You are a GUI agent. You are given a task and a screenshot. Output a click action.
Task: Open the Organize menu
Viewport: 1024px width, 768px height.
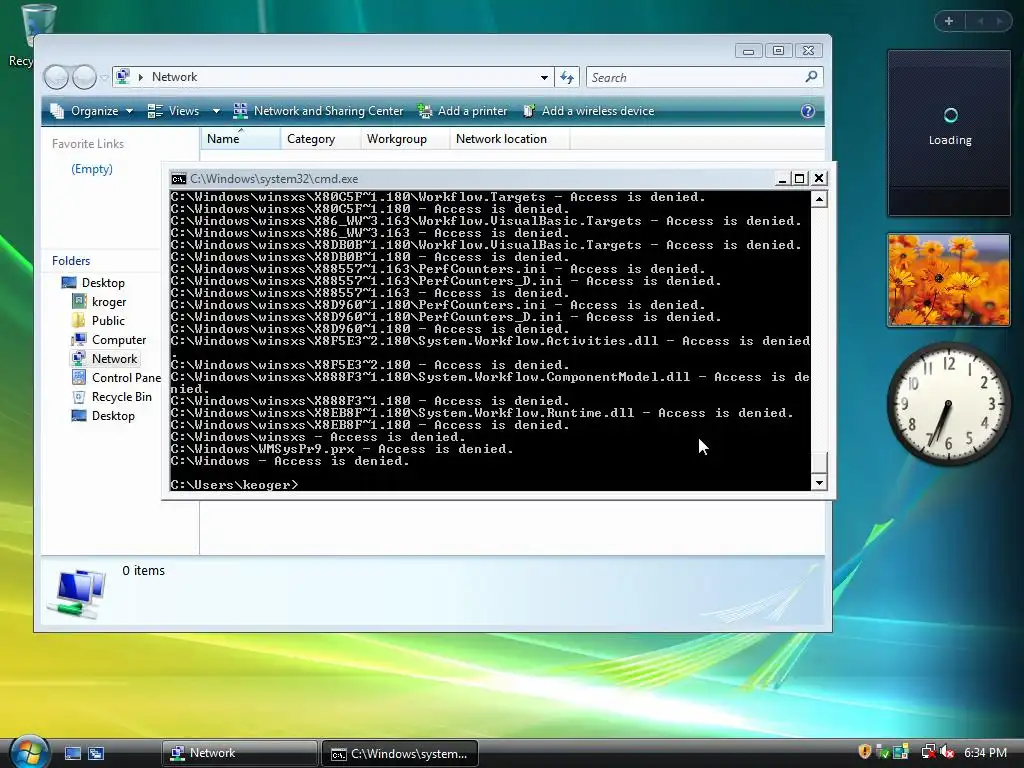(x=92, y=111)
